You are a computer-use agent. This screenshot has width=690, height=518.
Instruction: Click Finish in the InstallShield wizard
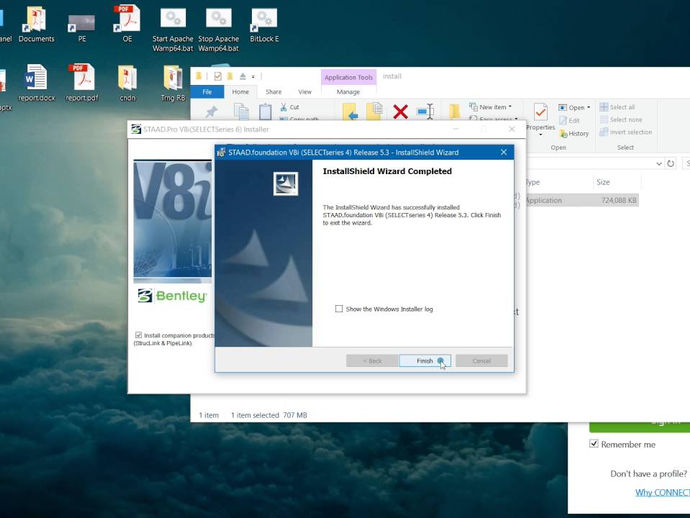click(x=425, y=361)
